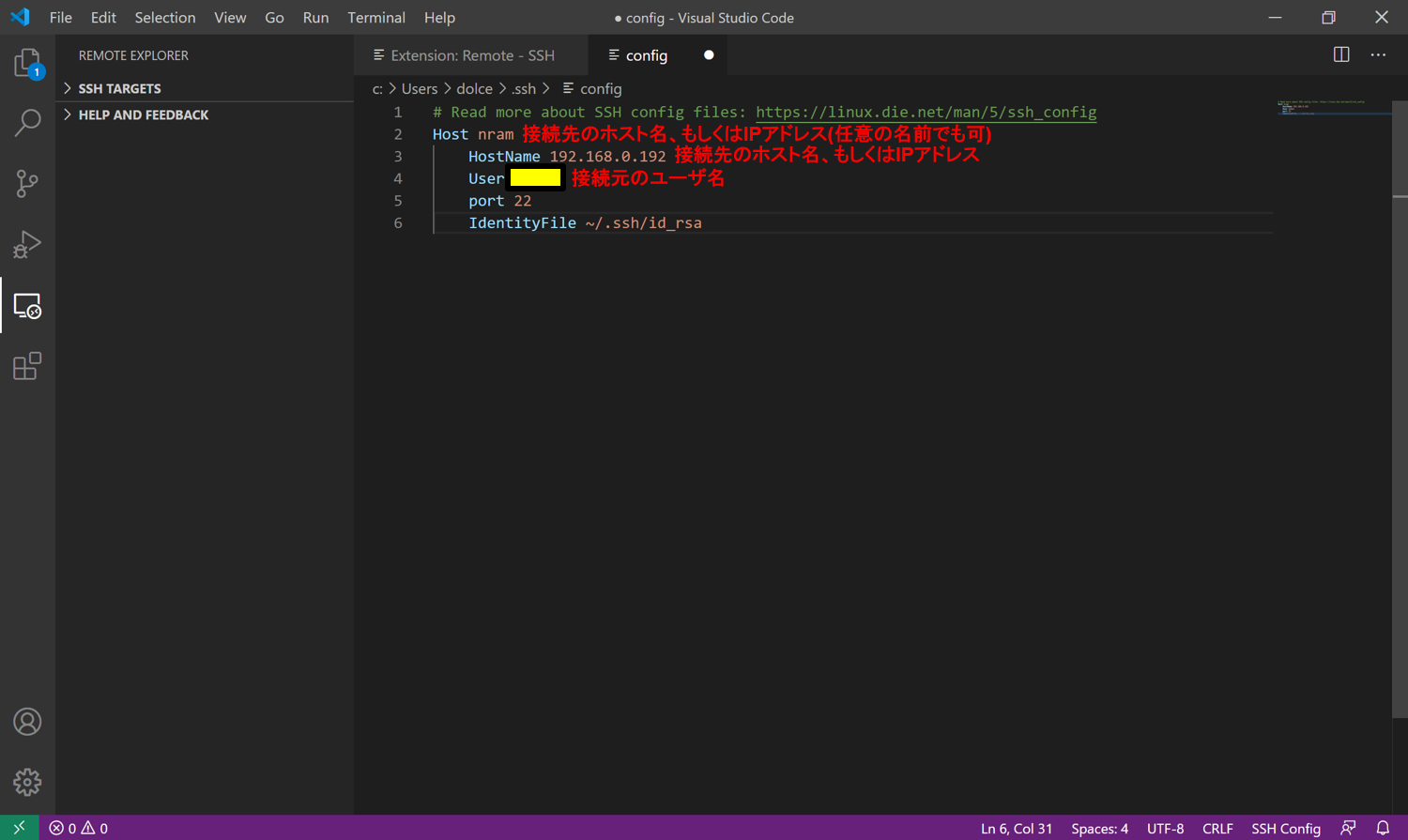
Task: Click the feedback icon in status bar
Action: (x=1348, y=828)
